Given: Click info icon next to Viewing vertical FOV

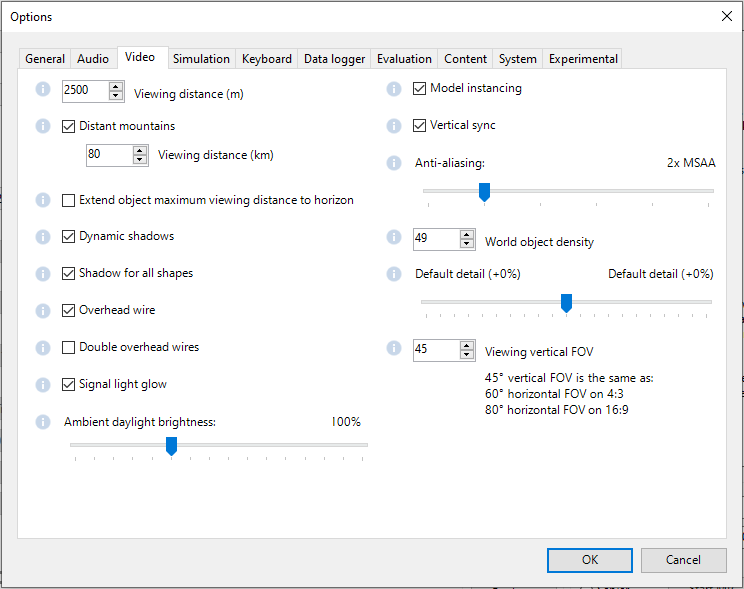Looking at the screenshot, I should 394,348.
